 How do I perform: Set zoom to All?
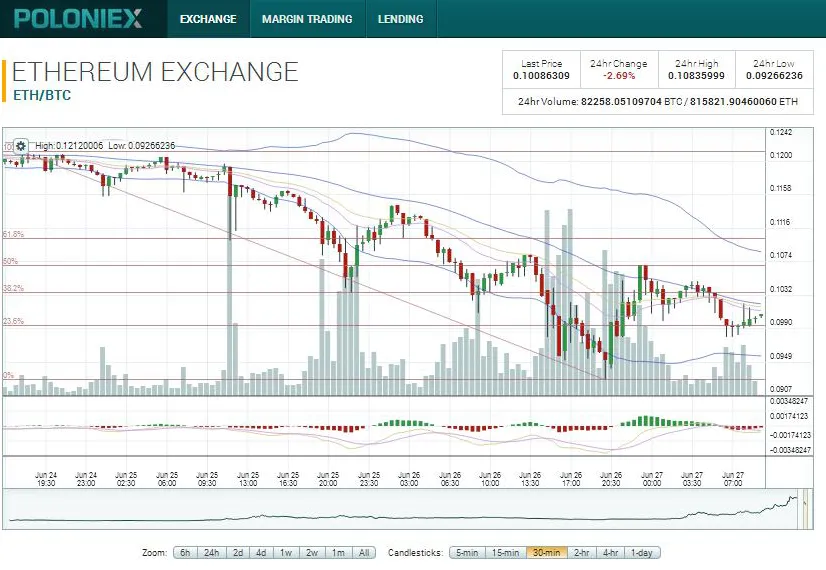tap(363, 553)
